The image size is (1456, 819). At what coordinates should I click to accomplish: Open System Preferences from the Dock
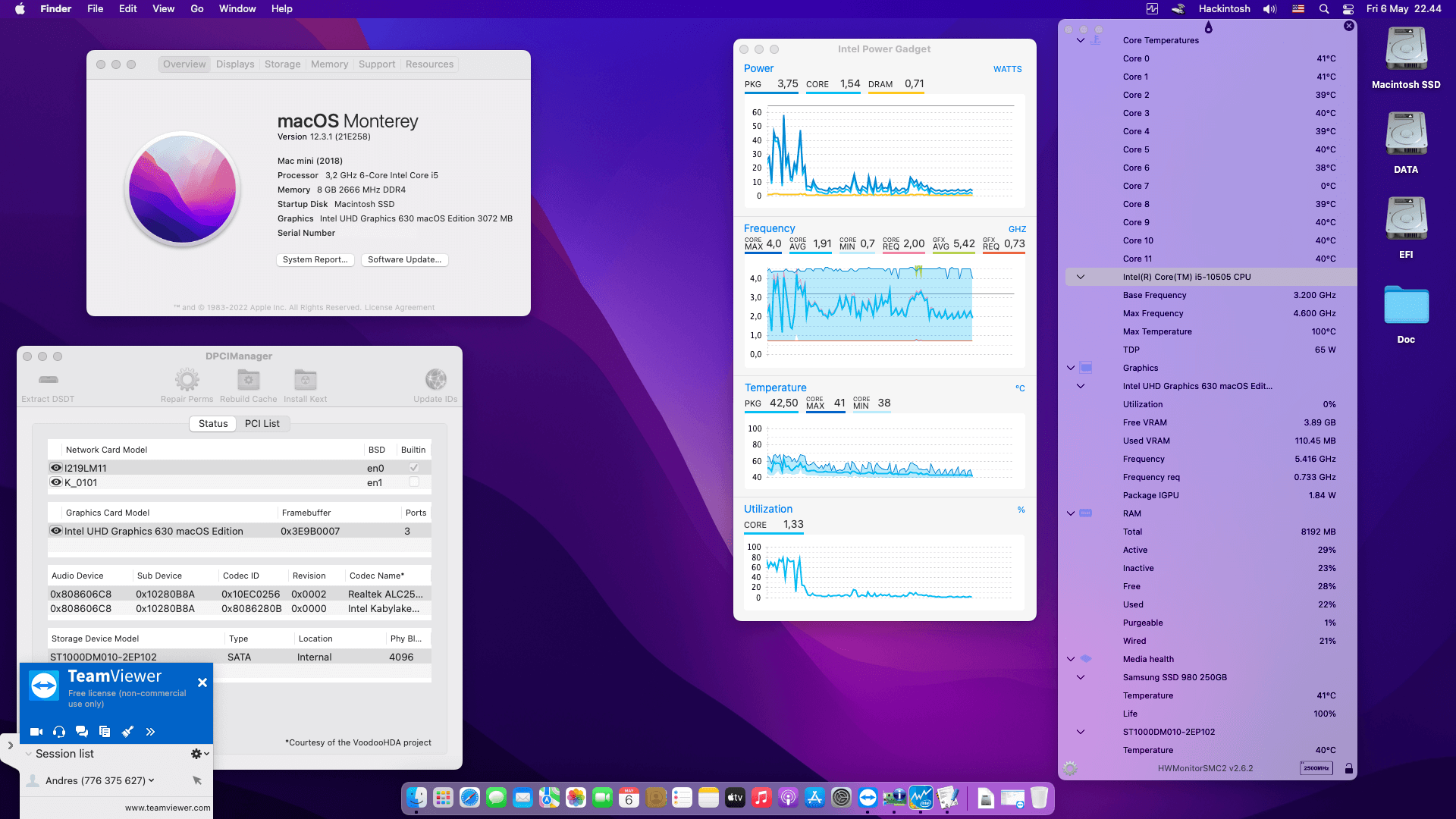click(841, 798)
